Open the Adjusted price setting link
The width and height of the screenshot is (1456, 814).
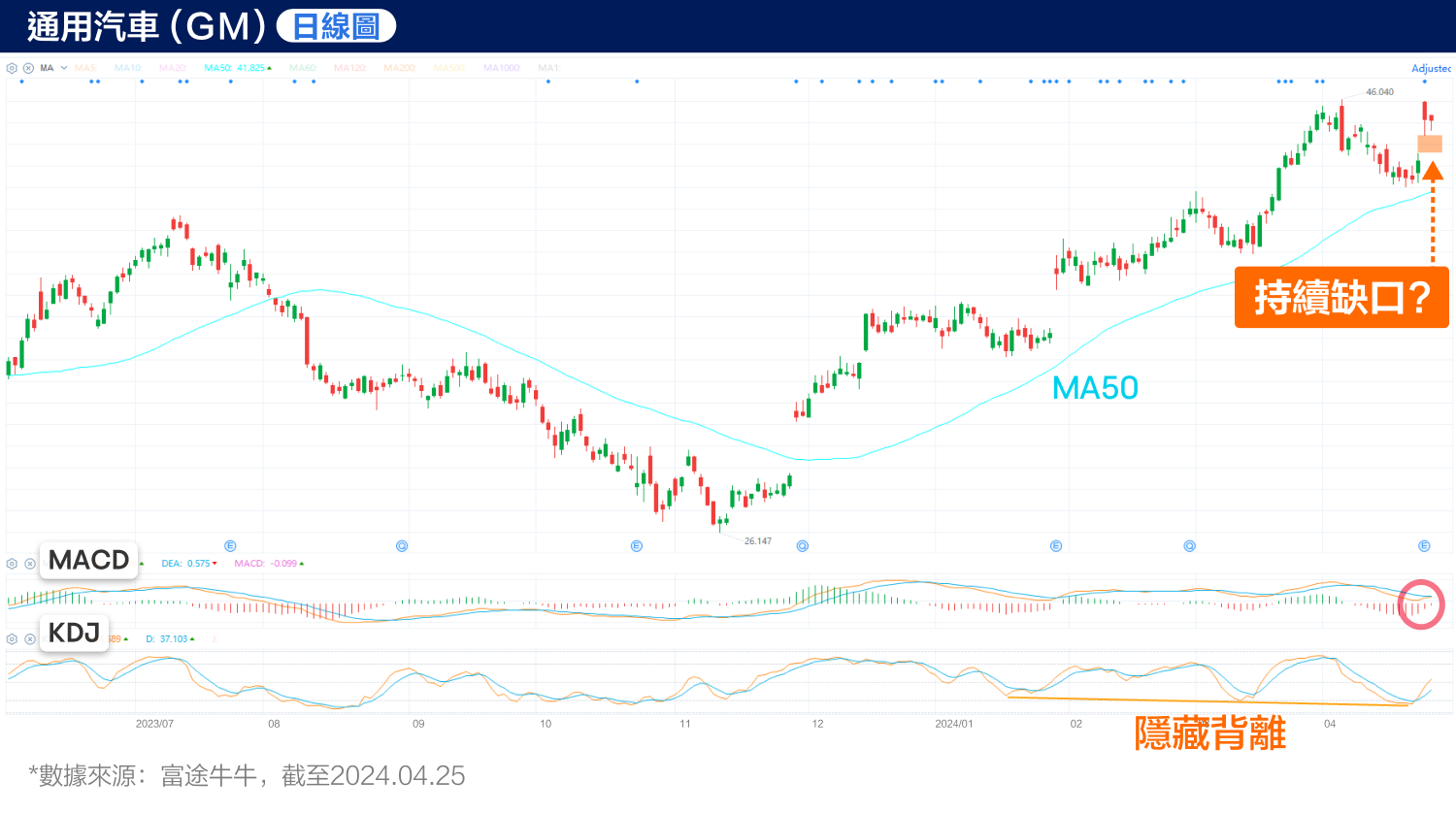(x=1431, y=68)
